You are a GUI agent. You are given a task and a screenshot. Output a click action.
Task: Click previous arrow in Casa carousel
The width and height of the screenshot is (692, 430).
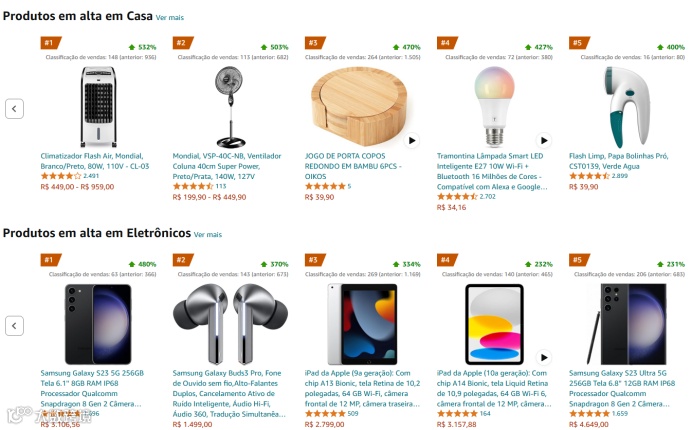click(x=14, y=109)
